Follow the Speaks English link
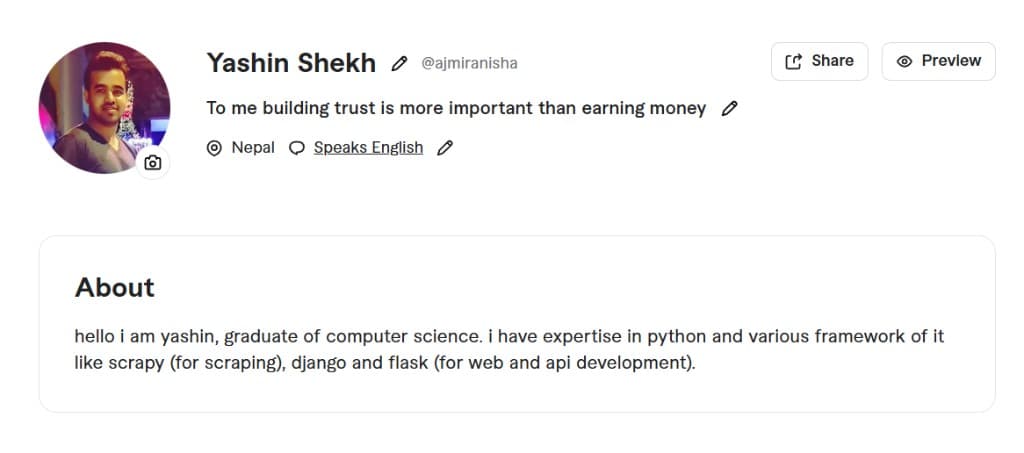 point(368,148)
